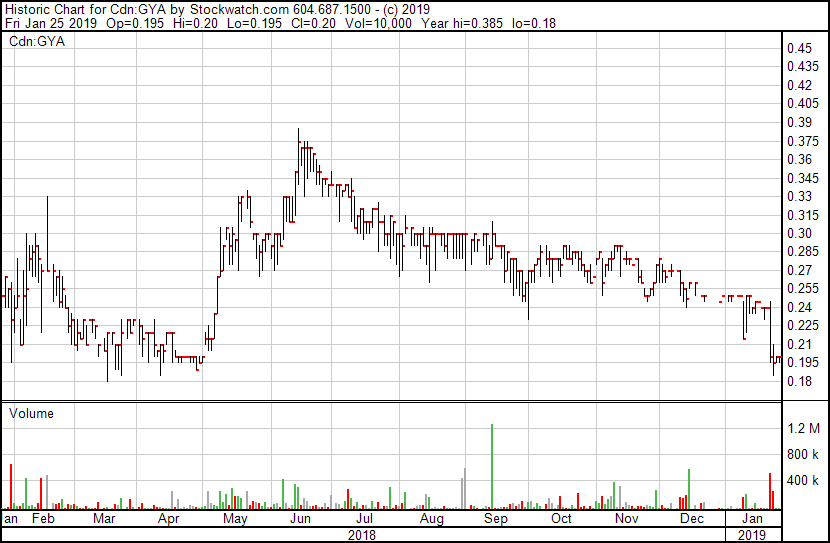Click the 0.375 price axis label
The image size is (830, 543).
coord(803,141)
